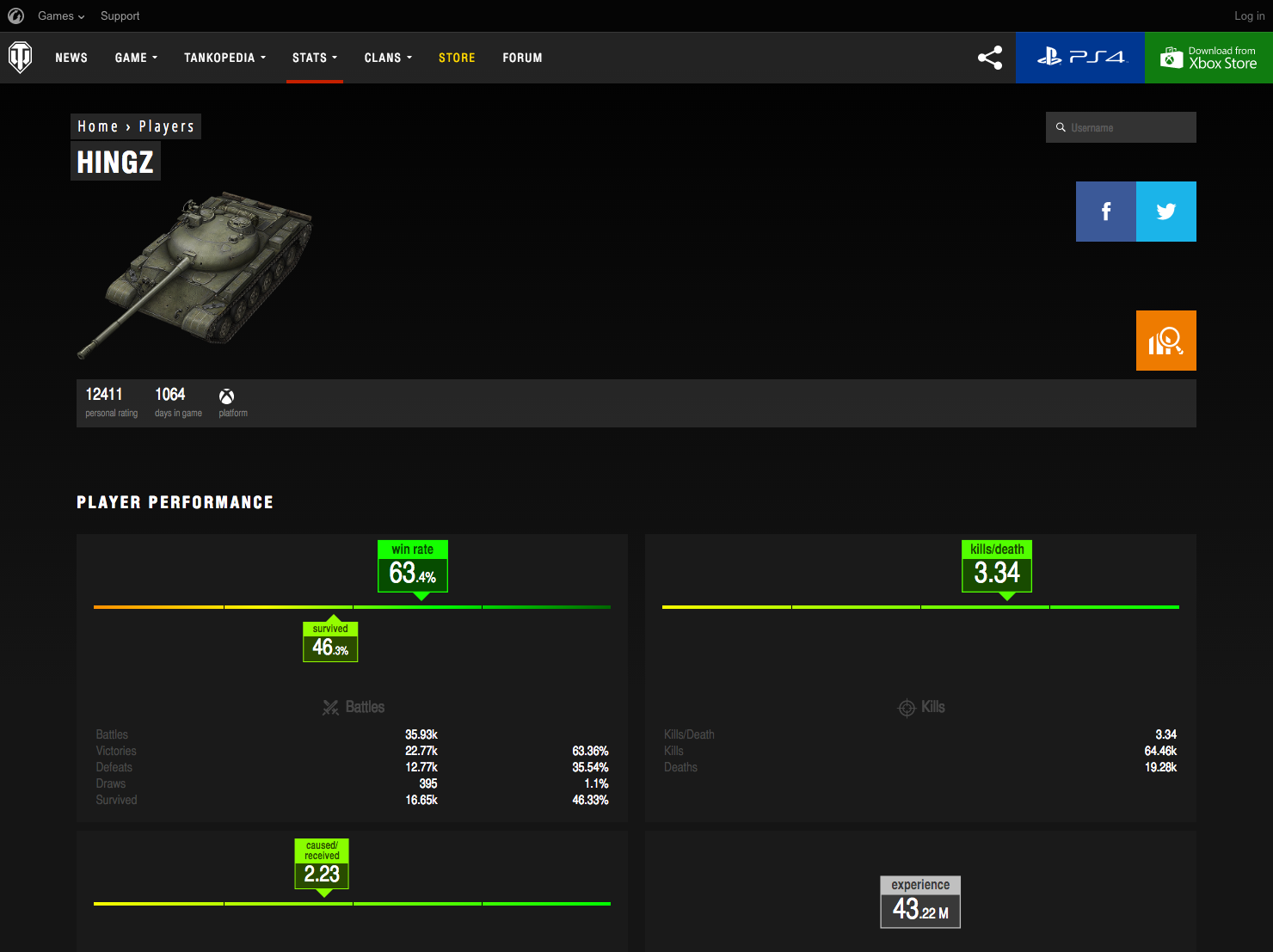Click the HINGZ player name heading

pyautogui.click(x=115, y=162)
